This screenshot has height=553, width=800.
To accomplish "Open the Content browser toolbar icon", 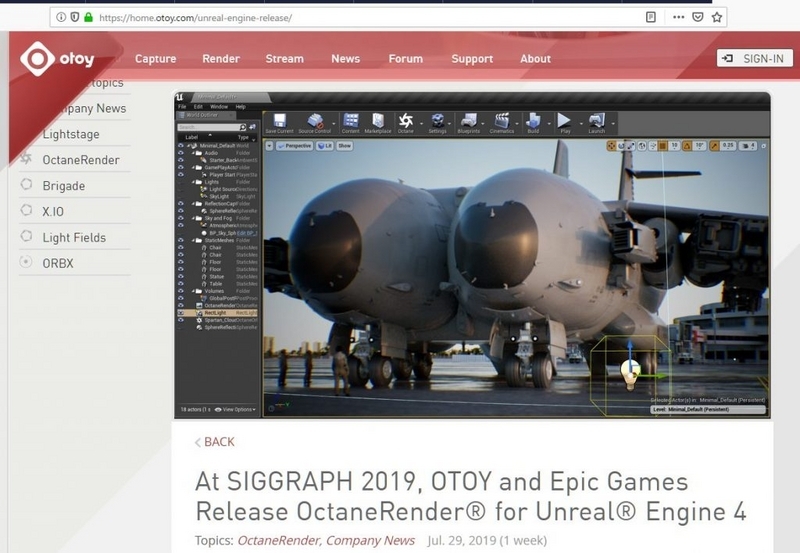I will (x=351, y=120).
